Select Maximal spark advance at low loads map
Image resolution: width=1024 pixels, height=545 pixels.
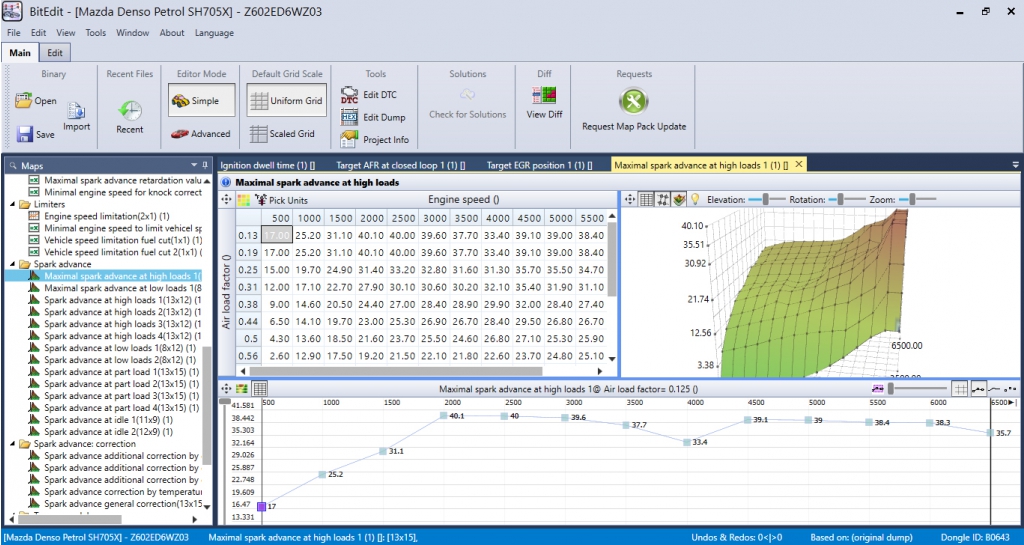[123, 288]
